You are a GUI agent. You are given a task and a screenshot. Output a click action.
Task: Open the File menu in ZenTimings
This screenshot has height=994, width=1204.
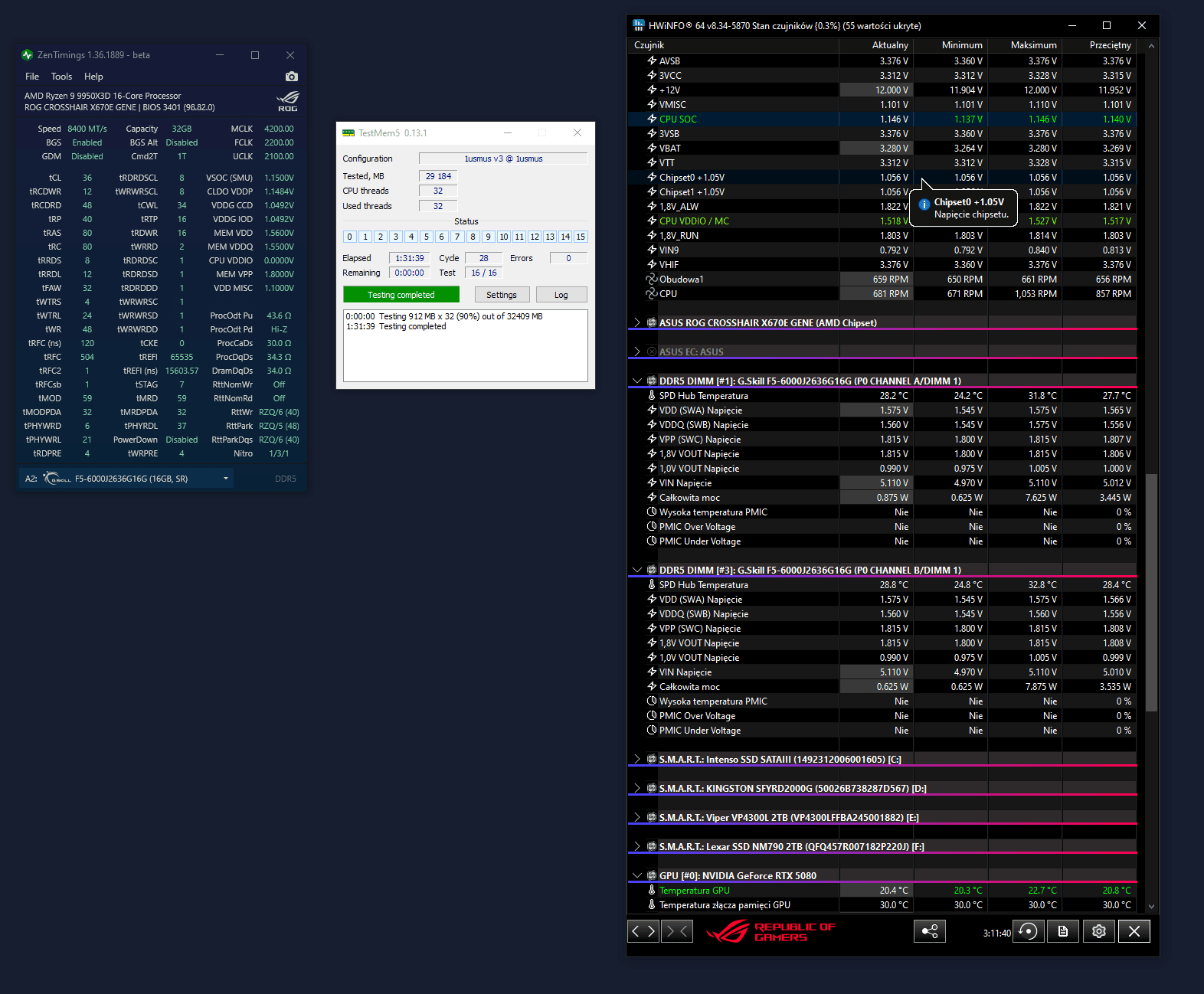[32, 77]
